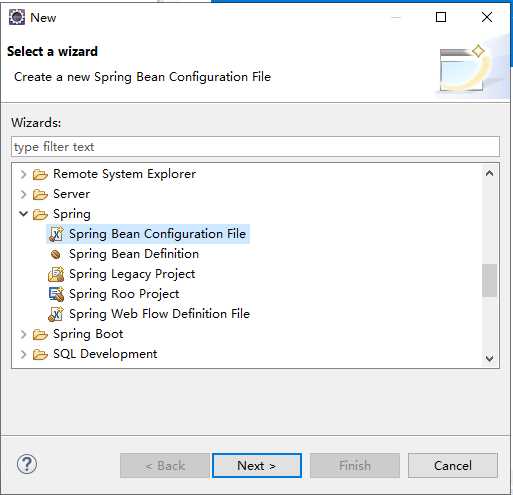Click the Spring Web Flow Definition icon

tap(56, 314)
